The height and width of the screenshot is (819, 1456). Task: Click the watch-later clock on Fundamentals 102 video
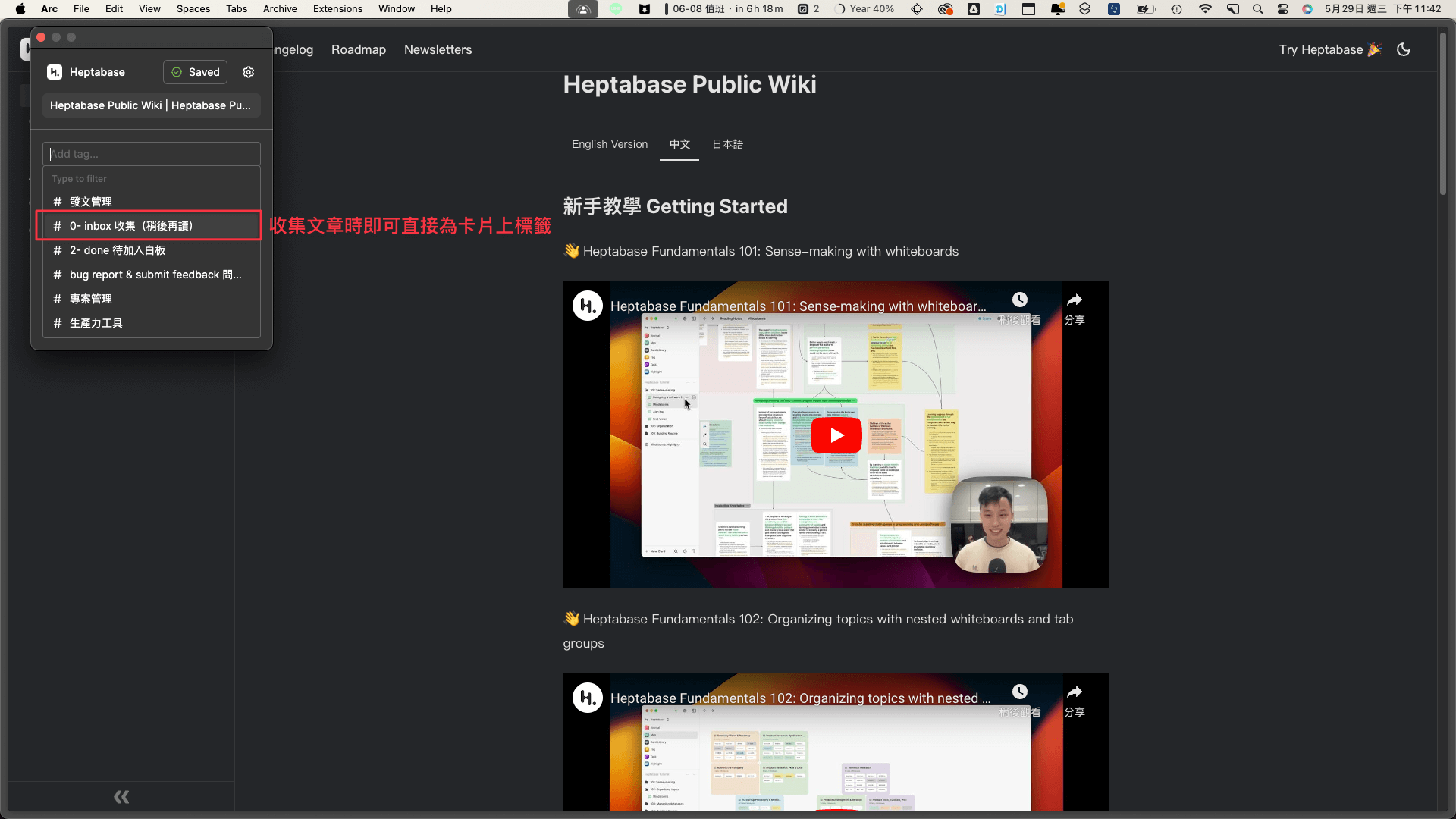(x=1019, y=692)
